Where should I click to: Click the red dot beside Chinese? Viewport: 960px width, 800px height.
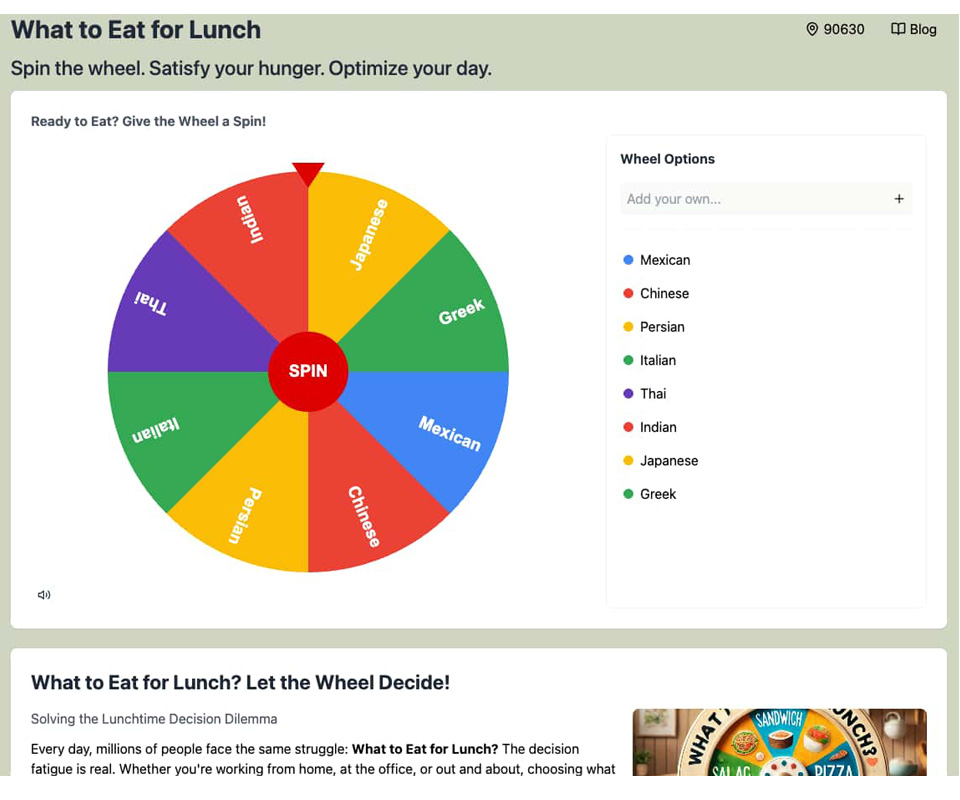coord(629,293)
